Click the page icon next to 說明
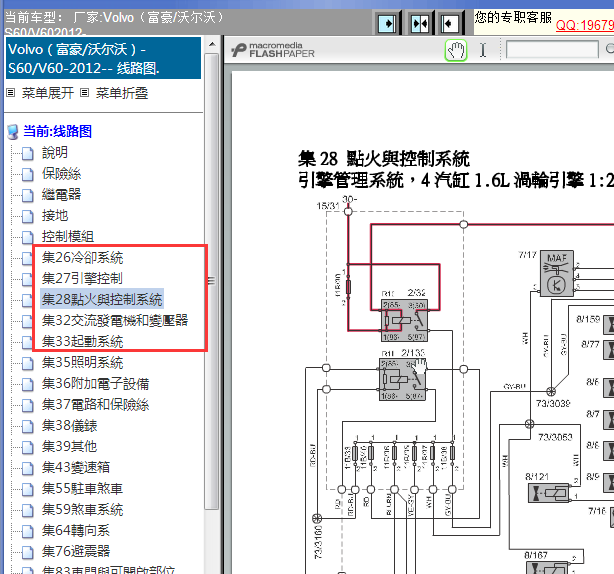The width and height of the screenshot is (614, 574). click(x=27, y=153)
